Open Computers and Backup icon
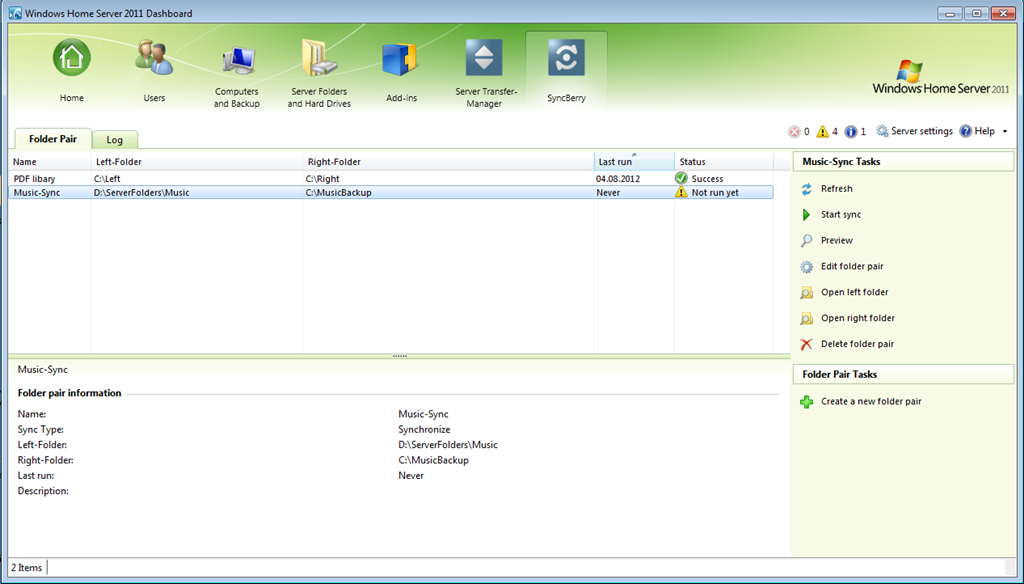Image resolution: width=1024 pixels, height=584 pixels. point(237,61)
